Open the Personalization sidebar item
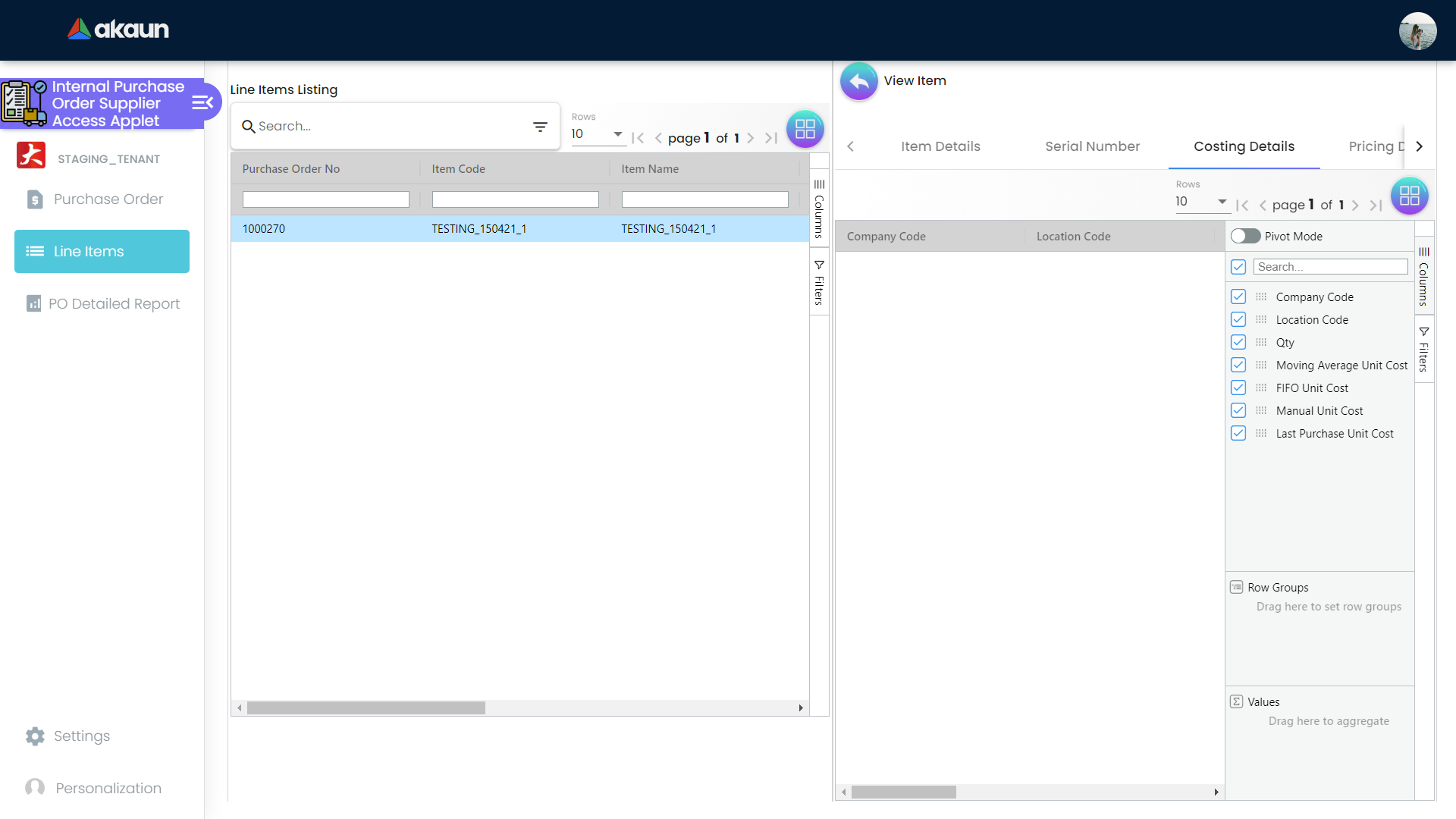Screen dimensions: 1456x819 pyautogui.click(x=108, y=788)
